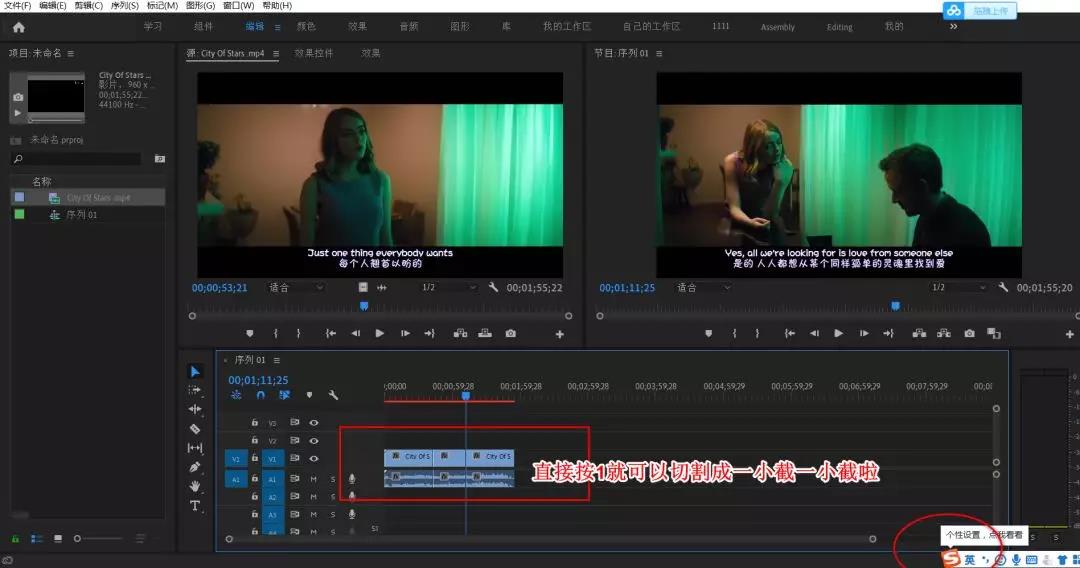Select the Selection tool arrow

[195, 372]
